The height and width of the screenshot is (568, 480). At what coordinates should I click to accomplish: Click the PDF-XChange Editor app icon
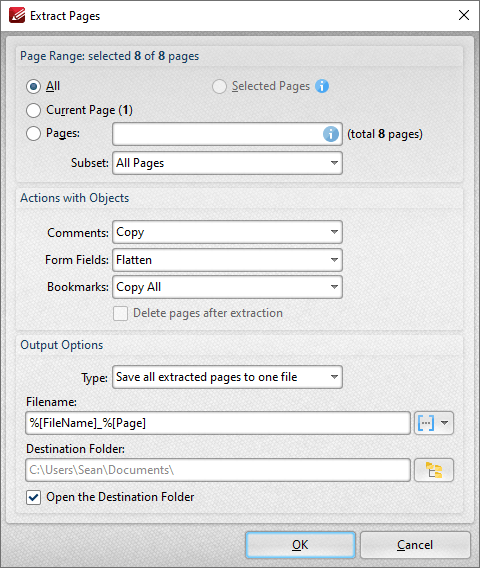click(17, 16)
